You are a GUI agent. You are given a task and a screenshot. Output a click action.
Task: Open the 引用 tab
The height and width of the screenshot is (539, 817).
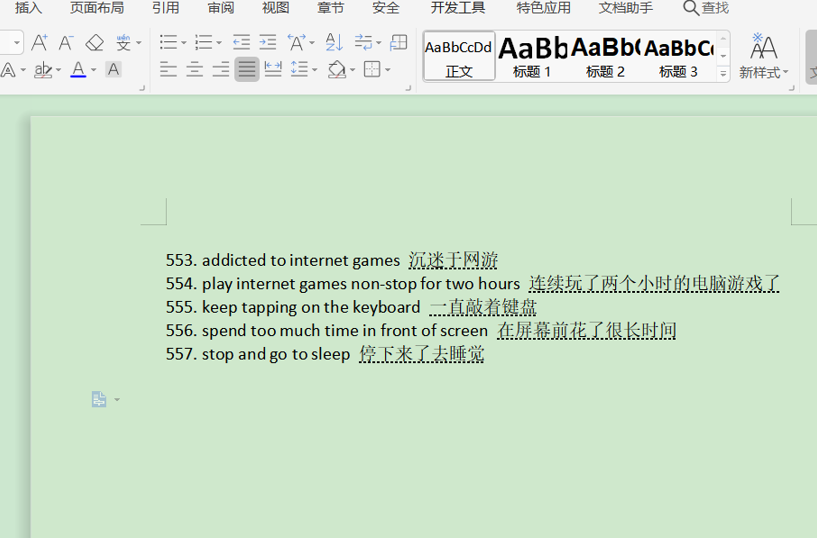166,8
